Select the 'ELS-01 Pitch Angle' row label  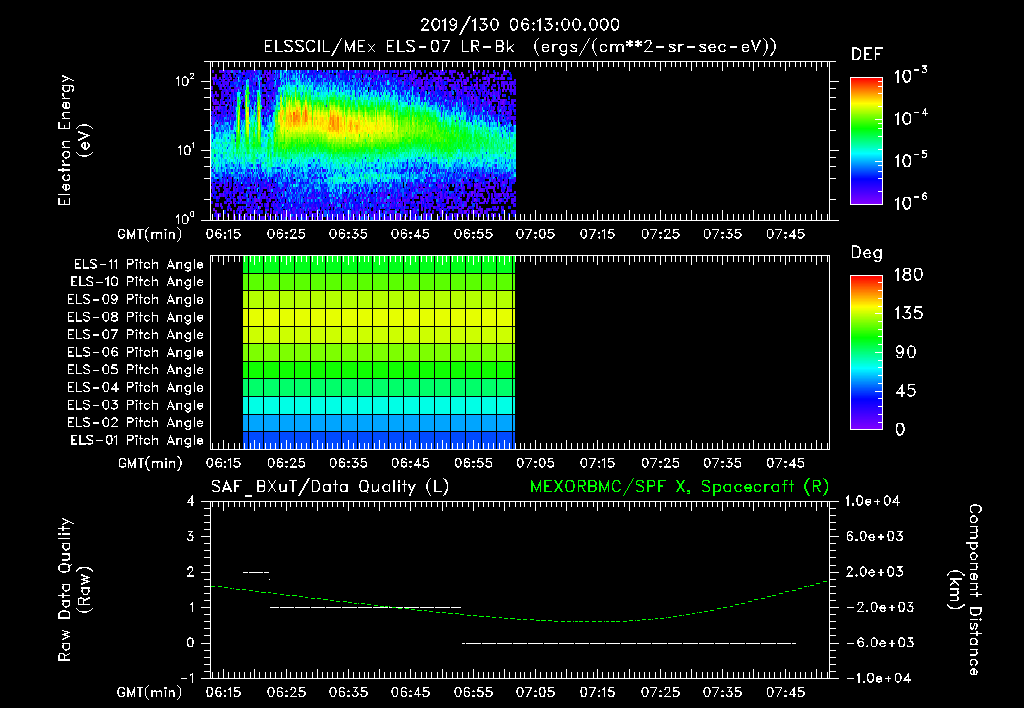pos(136,440)
